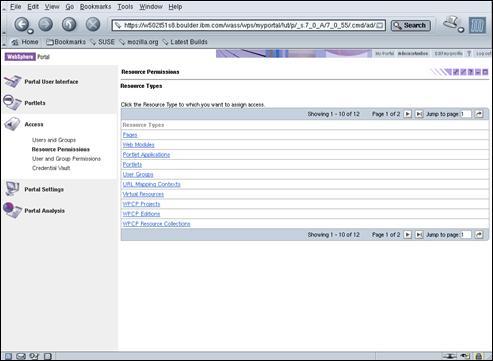Open User and Group Permissions
The width and height of the screenshot is (493, 361).
pos(66,159)
